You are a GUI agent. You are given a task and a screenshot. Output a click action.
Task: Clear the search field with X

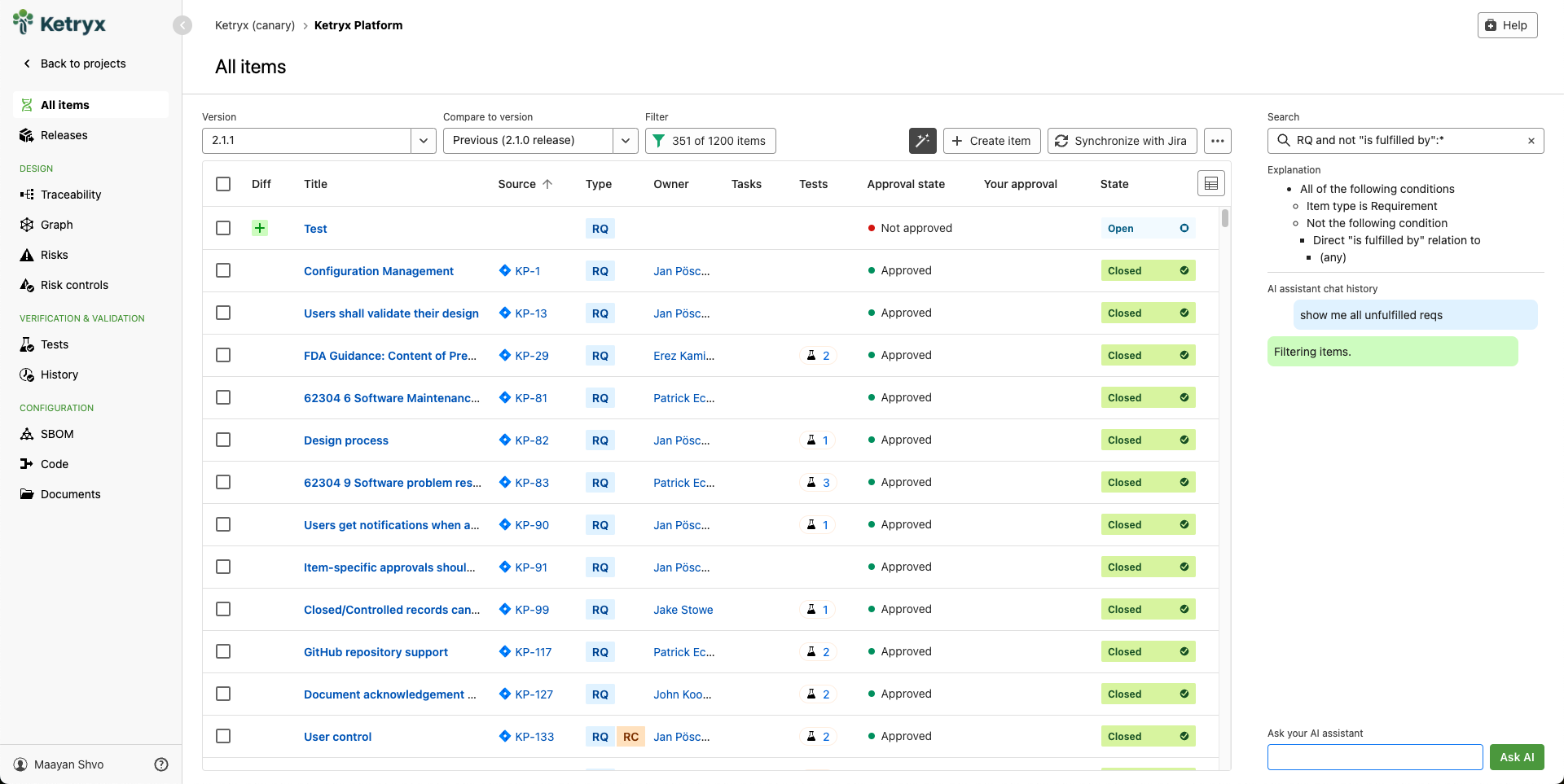[x=1531, y=141]
